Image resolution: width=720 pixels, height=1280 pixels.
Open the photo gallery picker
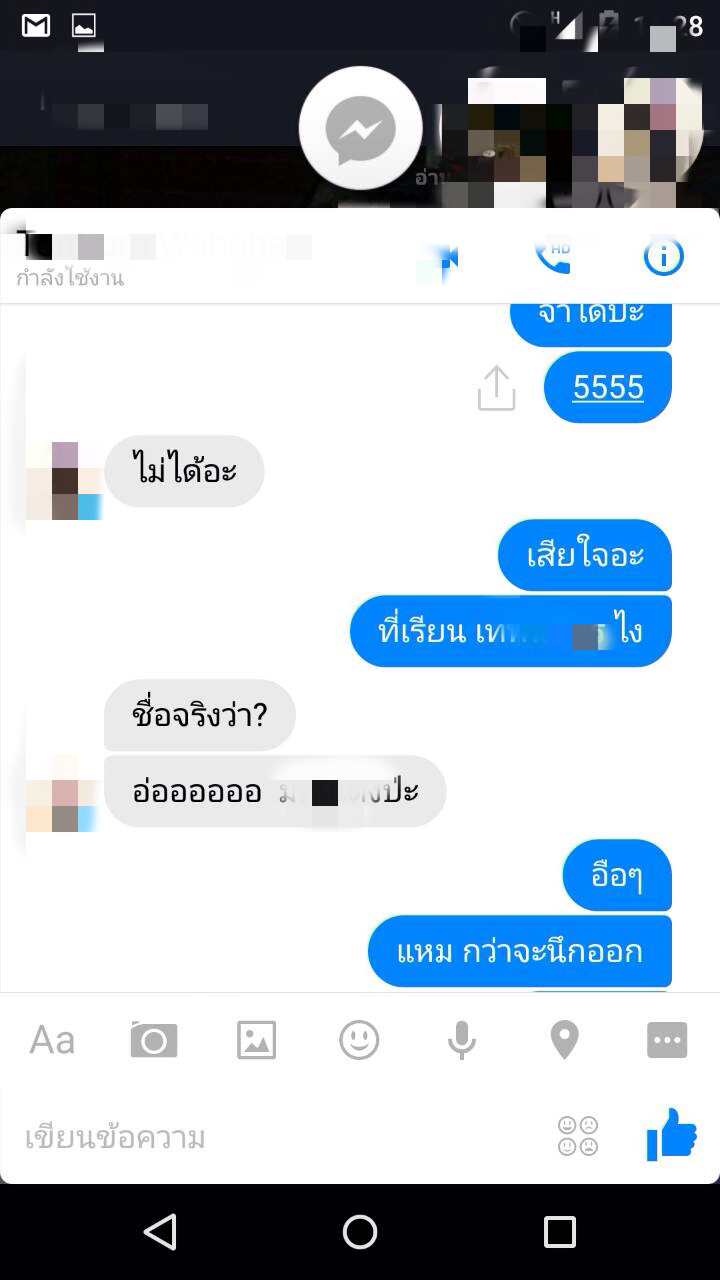click(x=257, y=1040)
